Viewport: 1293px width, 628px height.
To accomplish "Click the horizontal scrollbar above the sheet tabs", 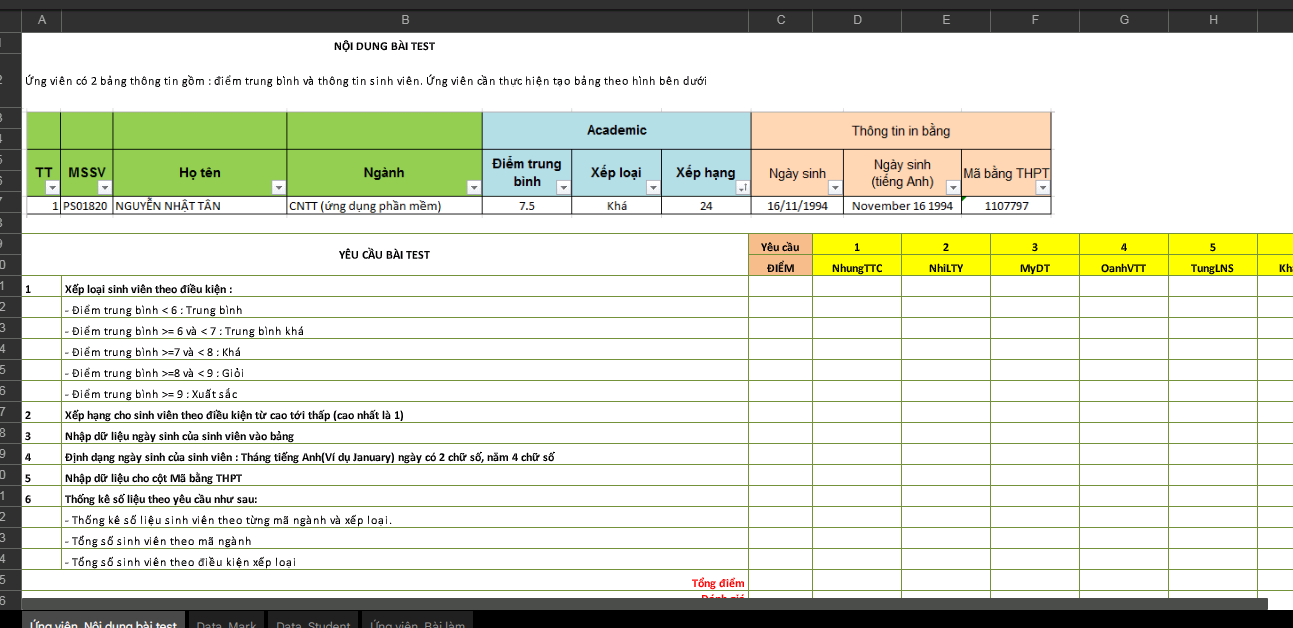I will (640, 604).
